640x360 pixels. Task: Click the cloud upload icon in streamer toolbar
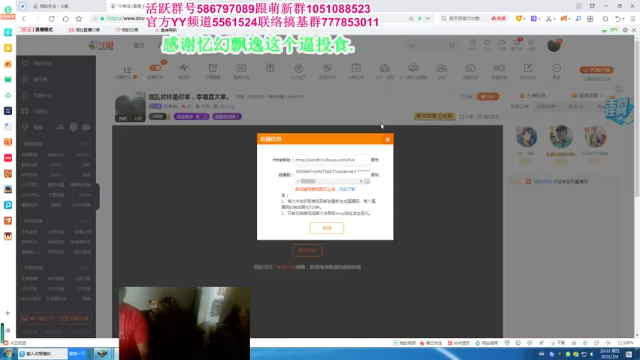coord(413,68)
